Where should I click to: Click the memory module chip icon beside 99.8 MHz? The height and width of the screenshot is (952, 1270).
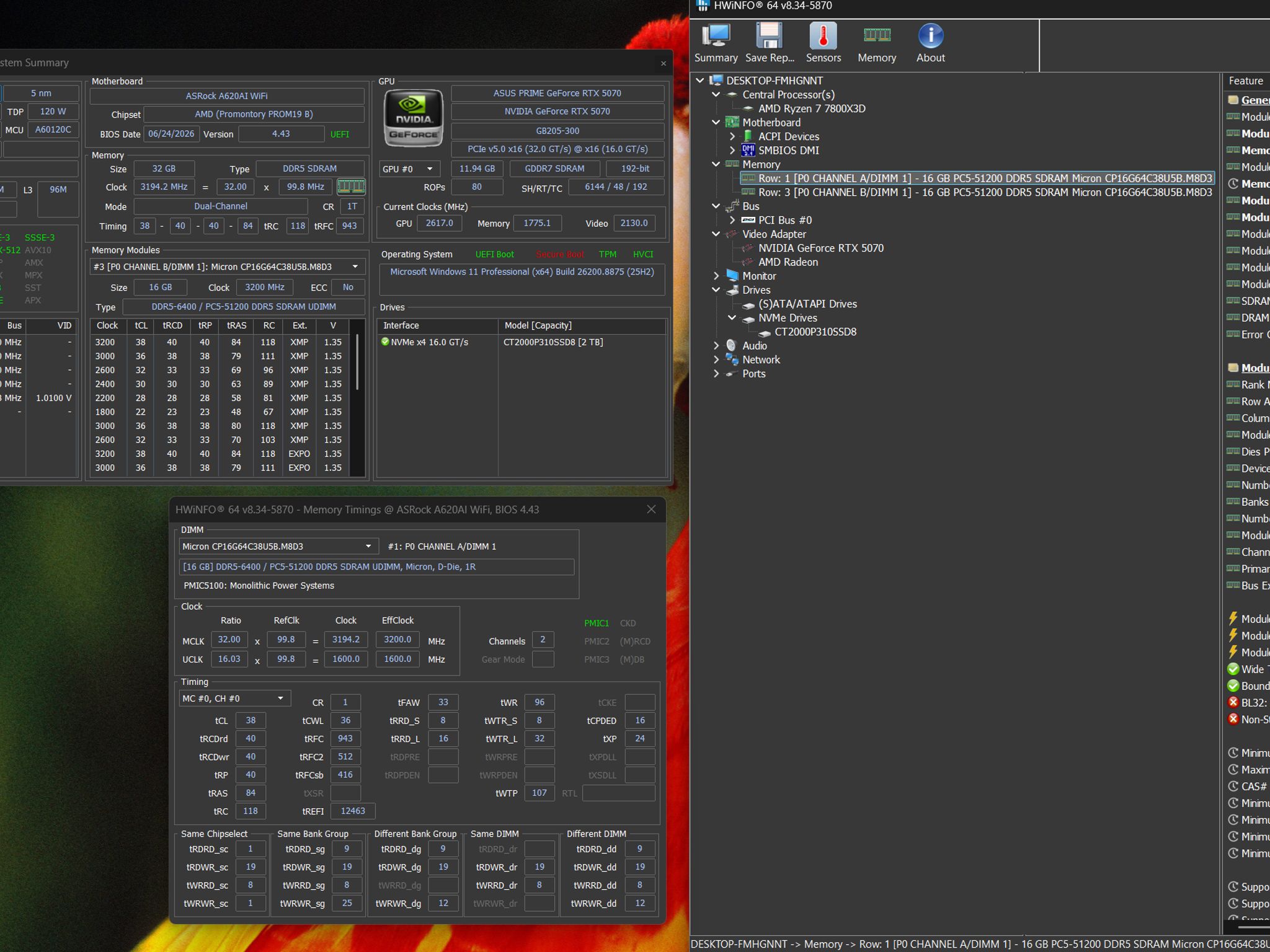pos(350,187)
